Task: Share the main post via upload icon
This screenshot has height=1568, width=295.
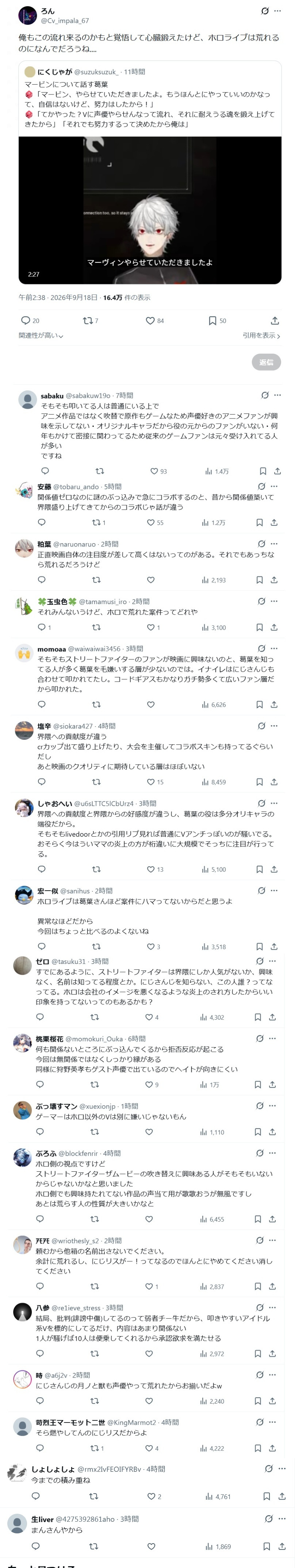Action: coord(275,321)
